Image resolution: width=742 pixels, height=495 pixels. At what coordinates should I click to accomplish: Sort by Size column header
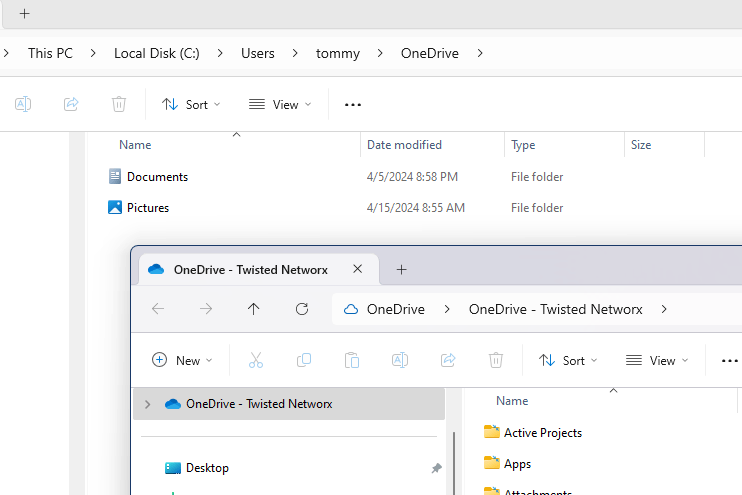click(x=641, y=145)
